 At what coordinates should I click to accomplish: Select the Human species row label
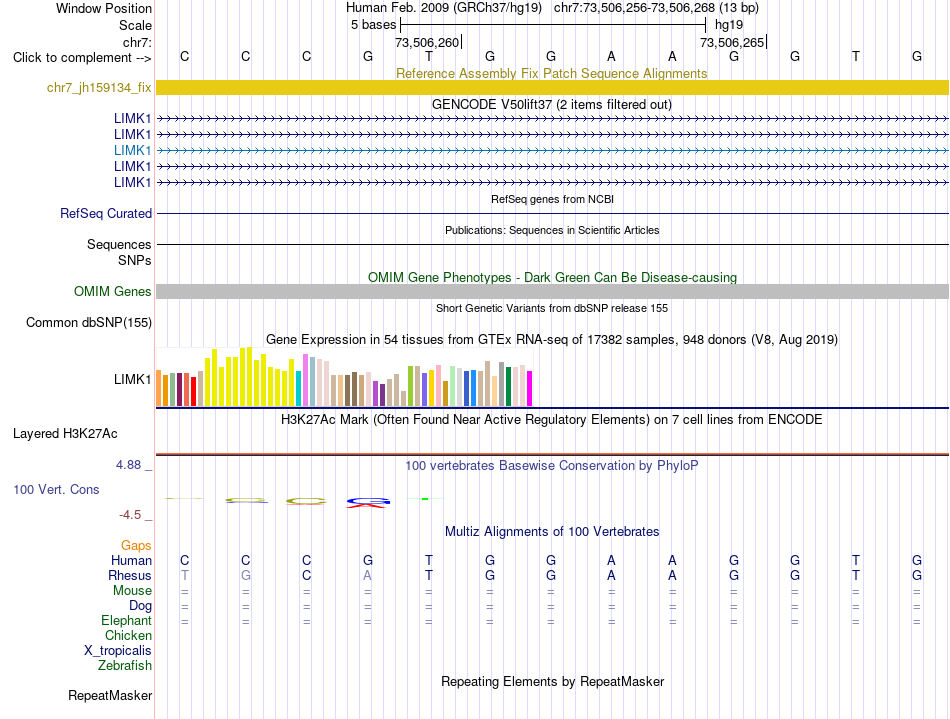131,560
